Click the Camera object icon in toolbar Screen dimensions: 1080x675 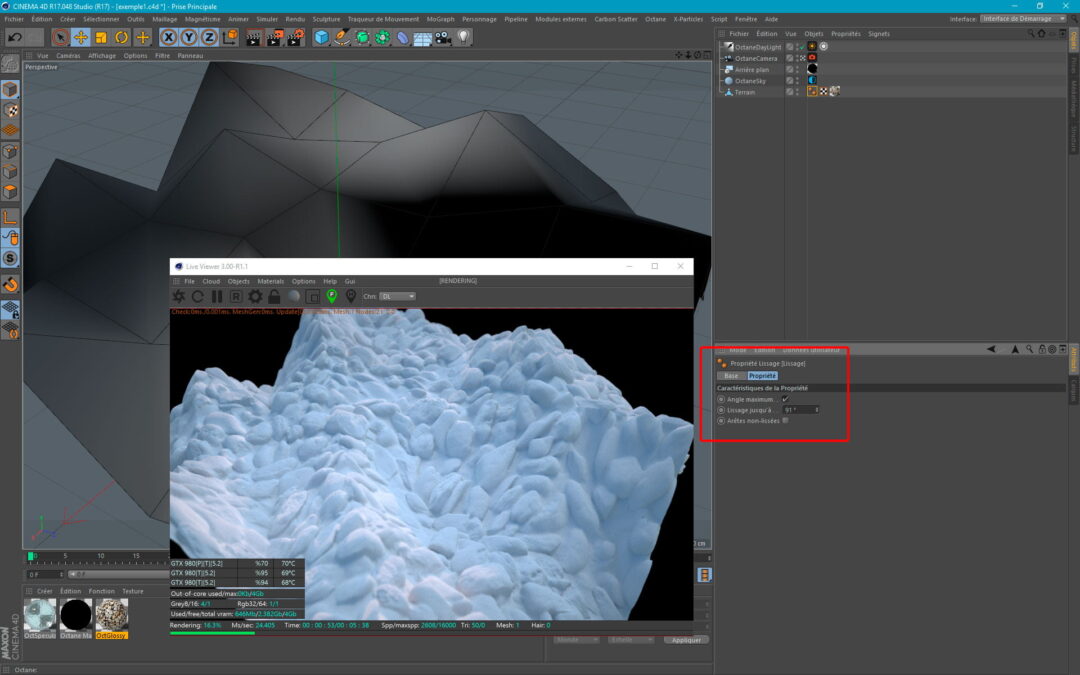click(442, 37)
